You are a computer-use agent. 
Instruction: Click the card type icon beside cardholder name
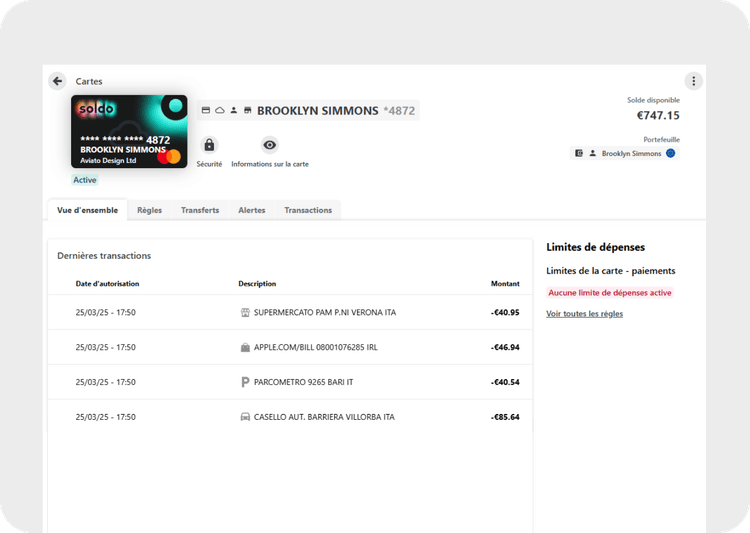pos(206,111)
